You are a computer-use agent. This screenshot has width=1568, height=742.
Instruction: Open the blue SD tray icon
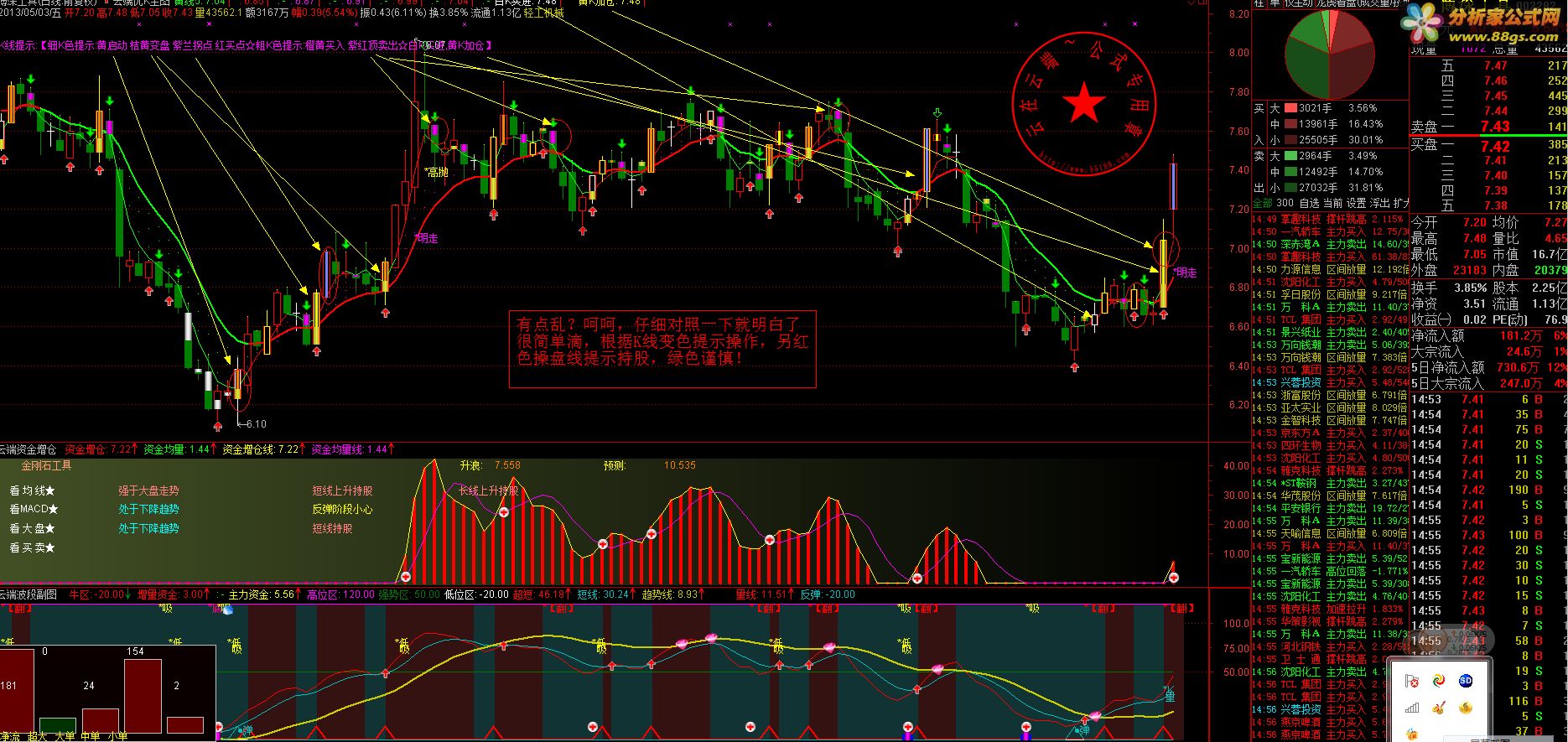pos(1466,681)
